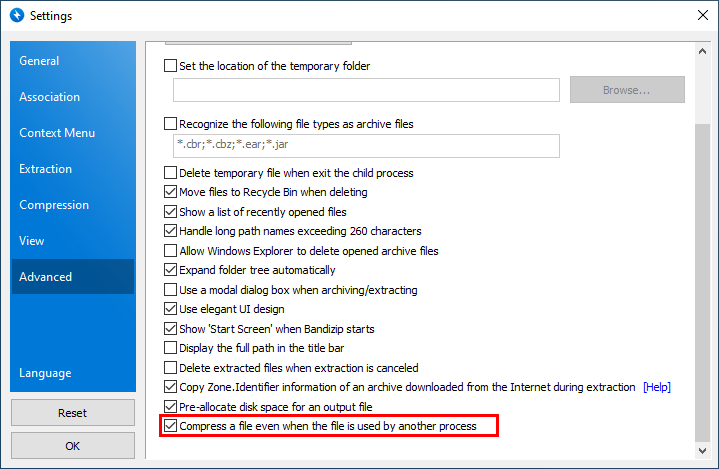Disable 'Use elegant UI design' option

click(x=170, y=309)
